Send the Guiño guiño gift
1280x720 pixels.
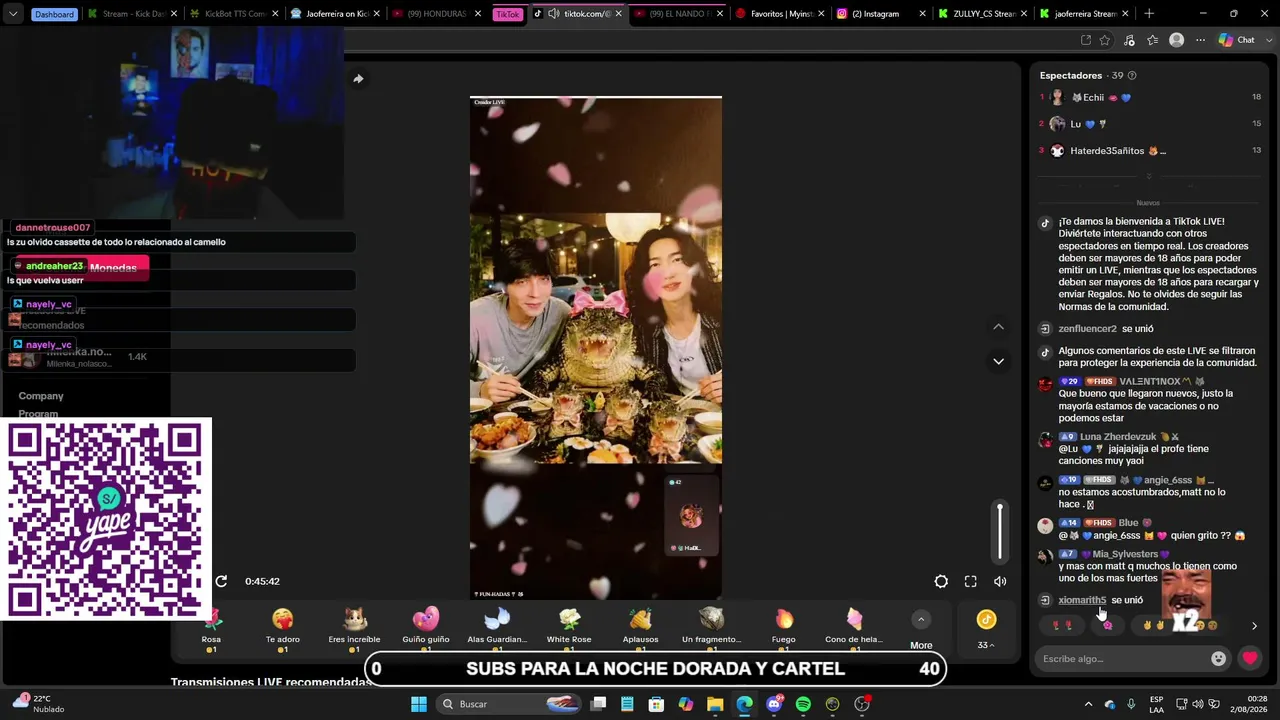pos(426,630)
